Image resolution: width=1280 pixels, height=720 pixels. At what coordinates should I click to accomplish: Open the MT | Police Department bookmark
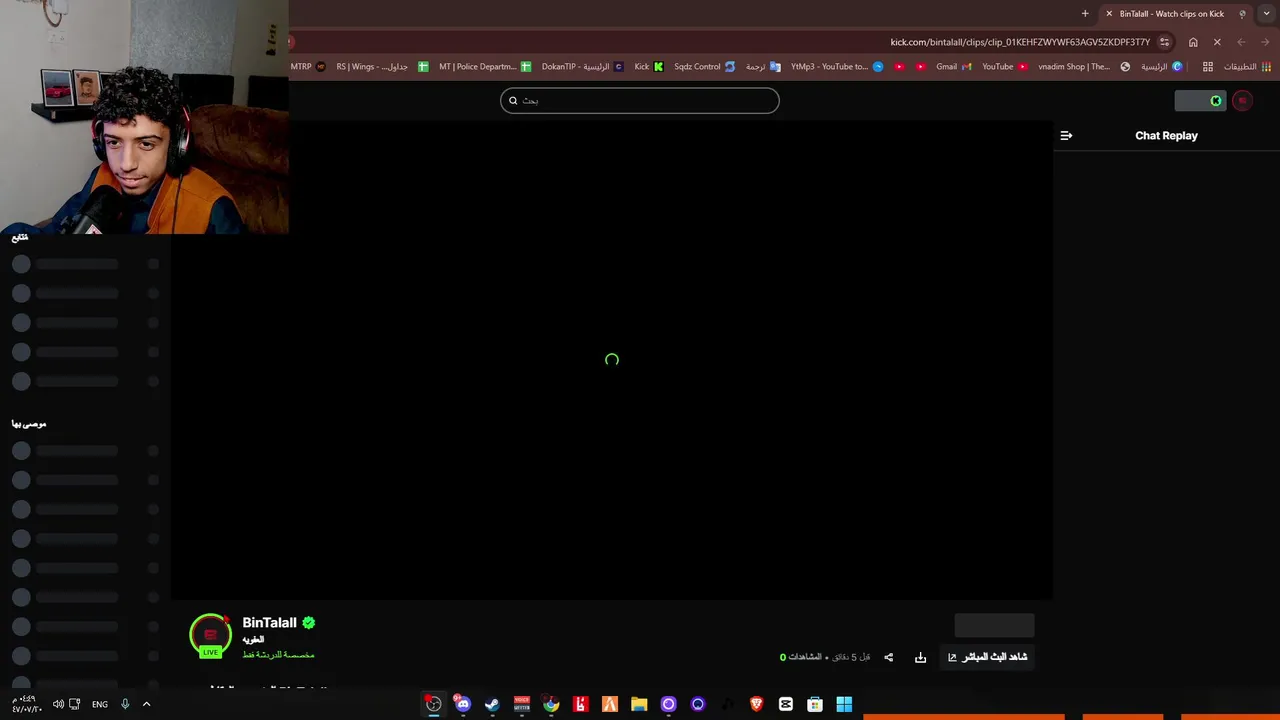coord(485,67)
